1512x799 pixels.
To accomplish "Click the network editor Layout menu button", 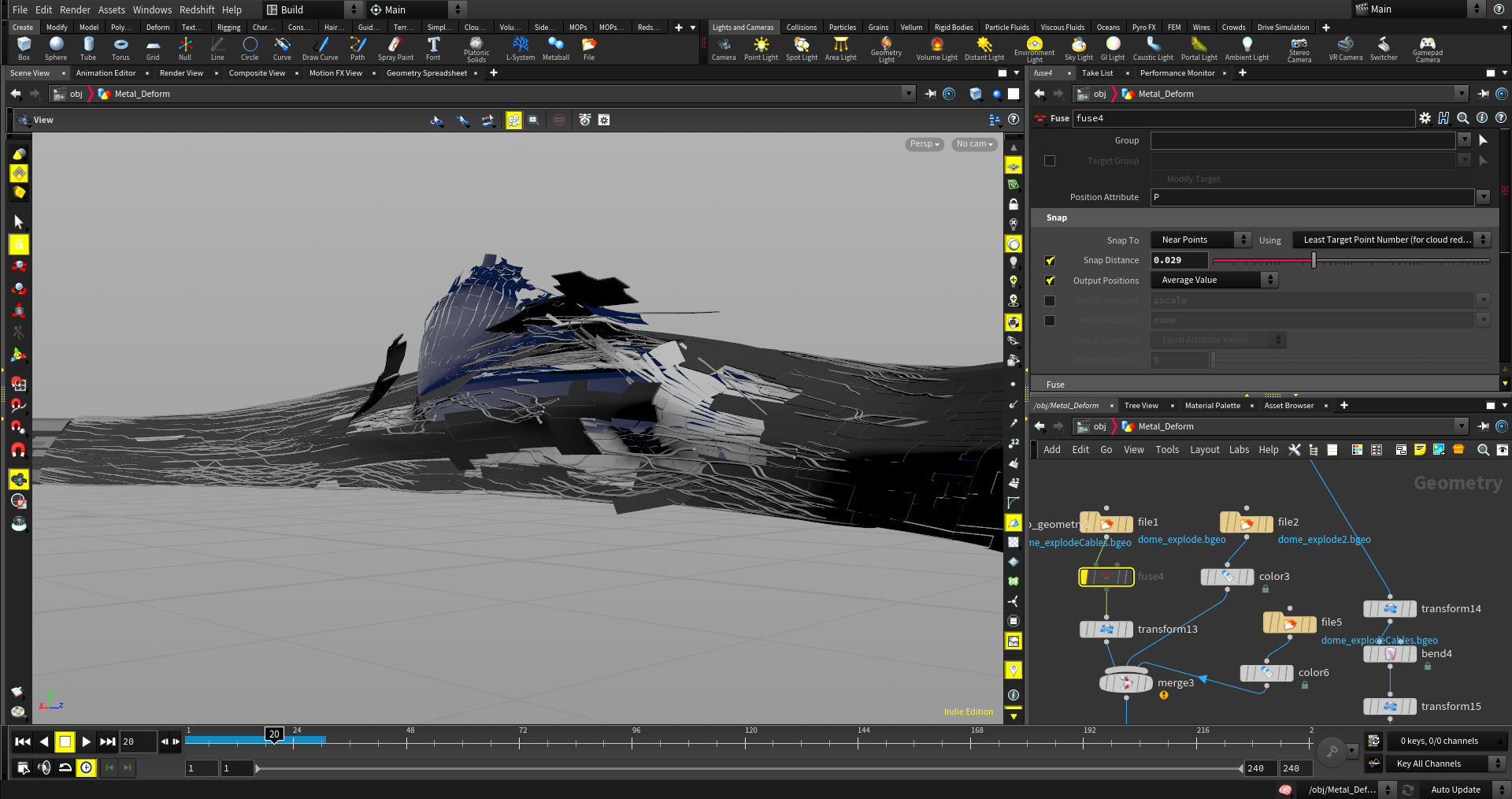I will [1204, 450].
